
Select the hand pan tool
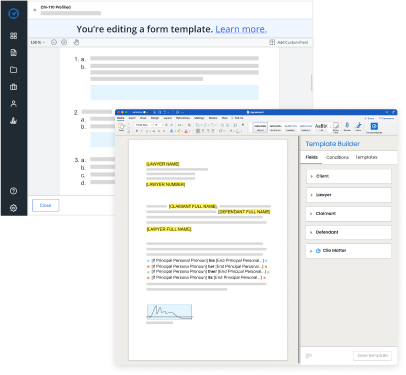pos(76,42)
